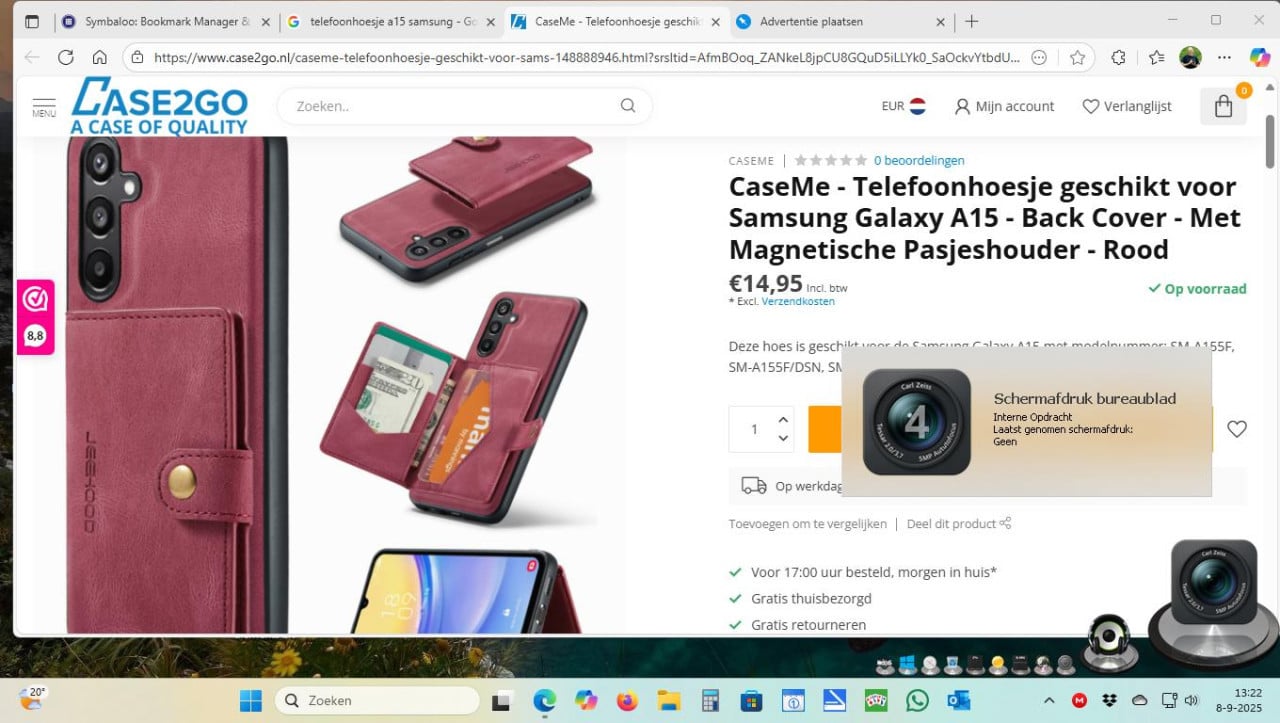The width and height of the screenshot is (1280, 723).
Task: Open browser favorites list icon
Action: click(x=1156, y=58)
